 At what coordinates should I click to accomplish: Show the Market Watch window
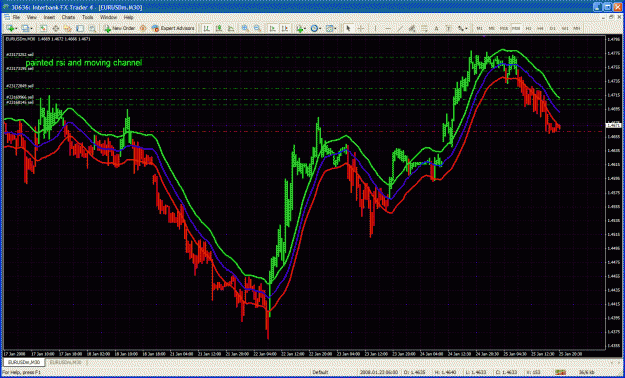point(43,28)
